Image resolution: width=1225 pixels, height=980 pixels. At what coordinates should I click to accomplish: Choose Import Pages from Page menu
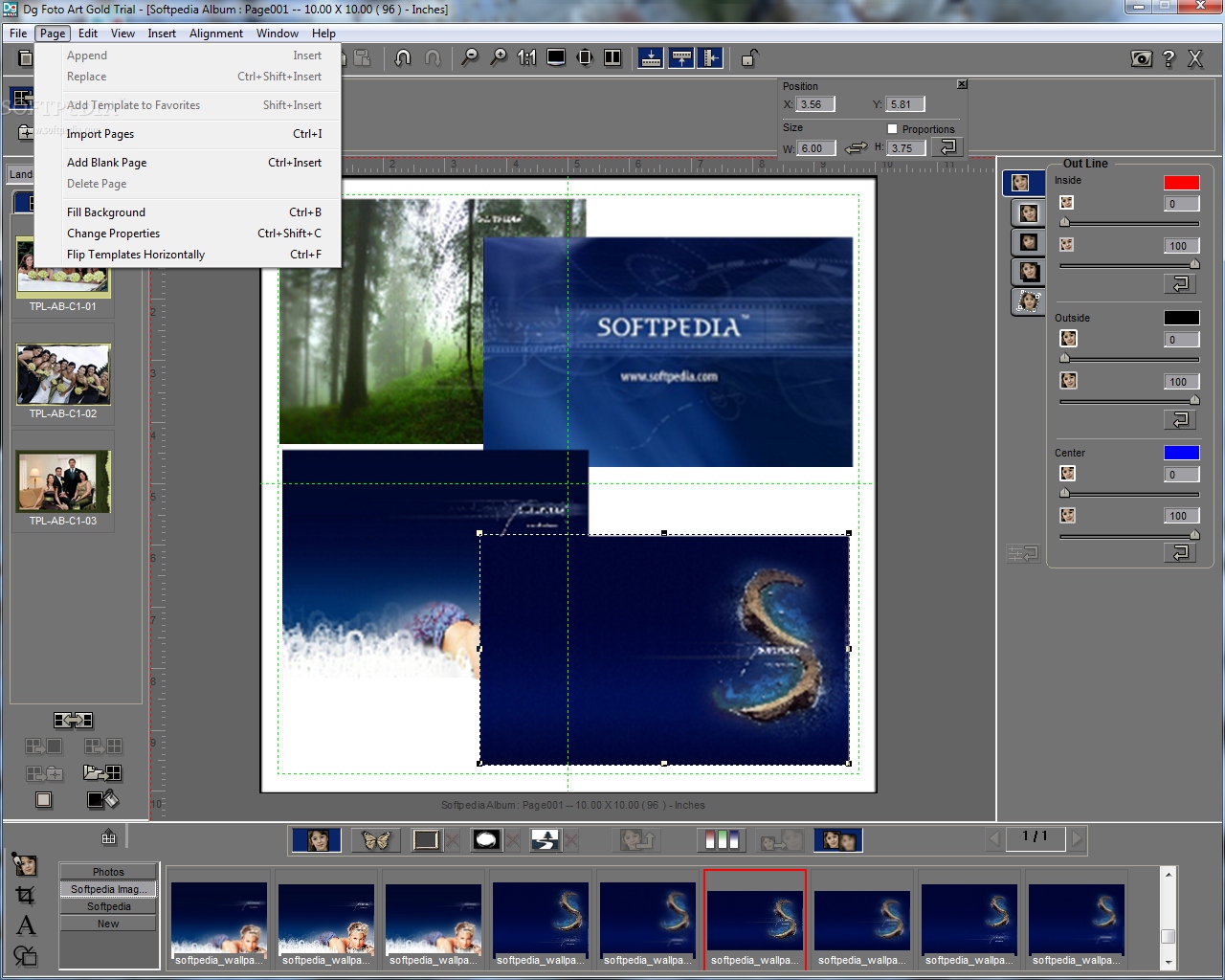pos(188,134)
